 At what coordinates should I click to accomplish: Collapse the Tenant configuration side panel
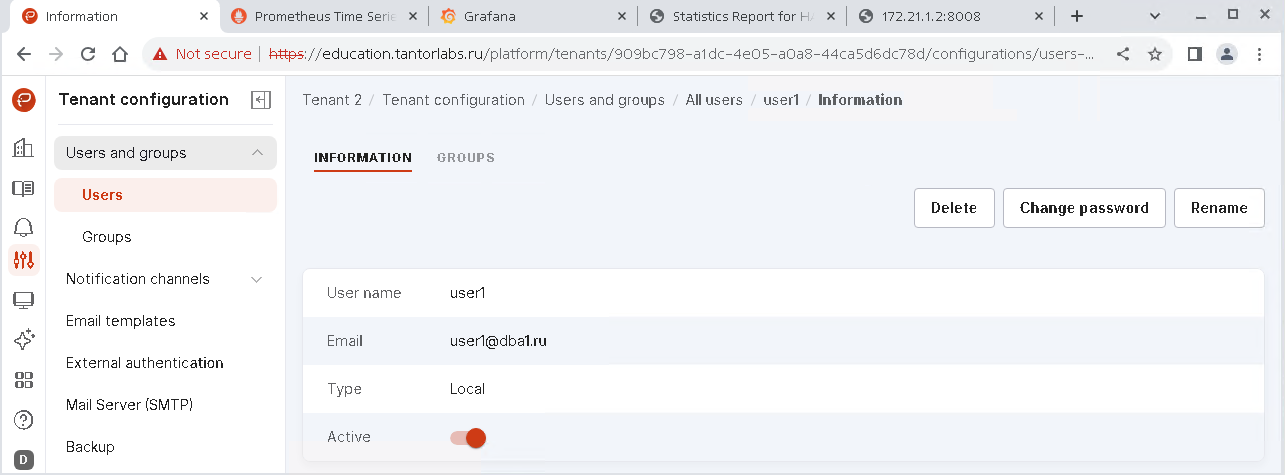pyautogui.click(x=261, y=100)
